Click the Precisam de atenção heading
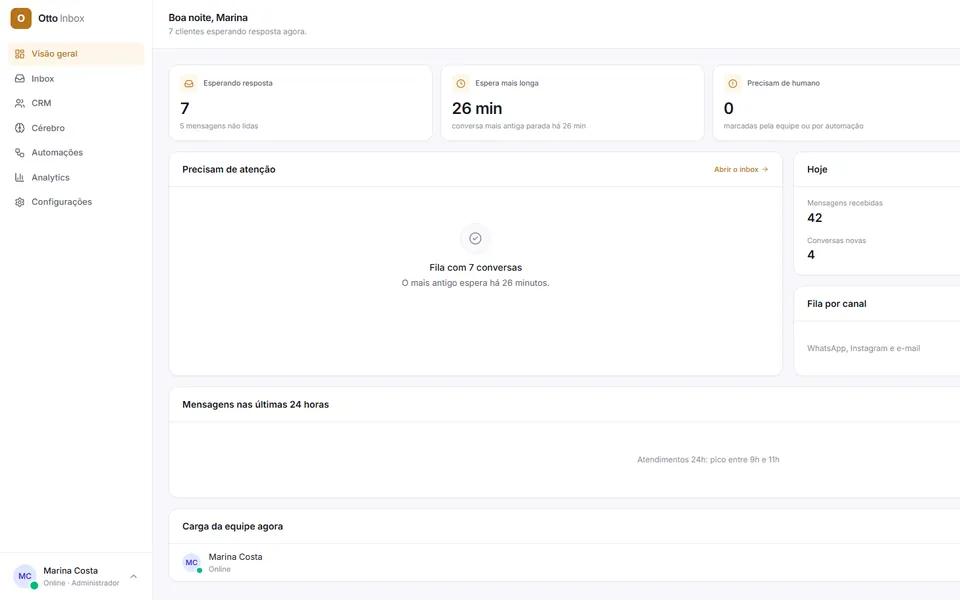Image resolution: width=960 pixels, height=600 pixels. pos(228,170)
